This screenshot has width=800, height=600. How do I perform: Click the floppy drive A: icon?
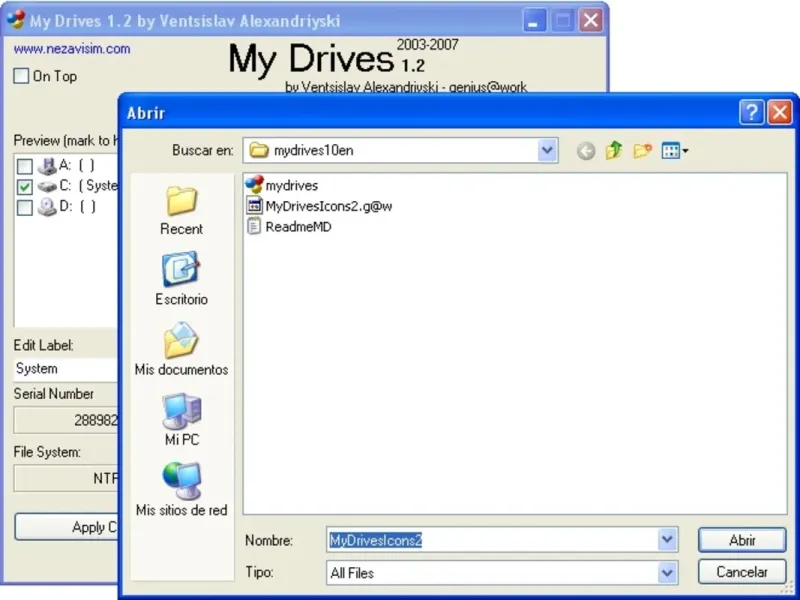click(x=47, y=166)
